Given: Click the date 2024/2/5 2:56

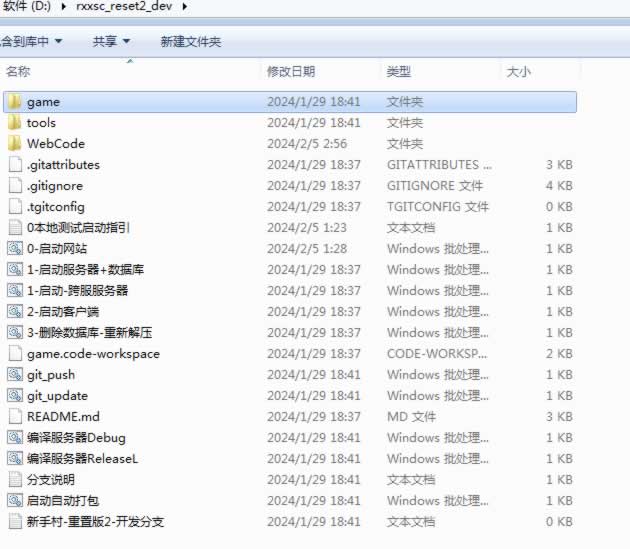Looking at the screenshot, I should click(x=307, y=143).
